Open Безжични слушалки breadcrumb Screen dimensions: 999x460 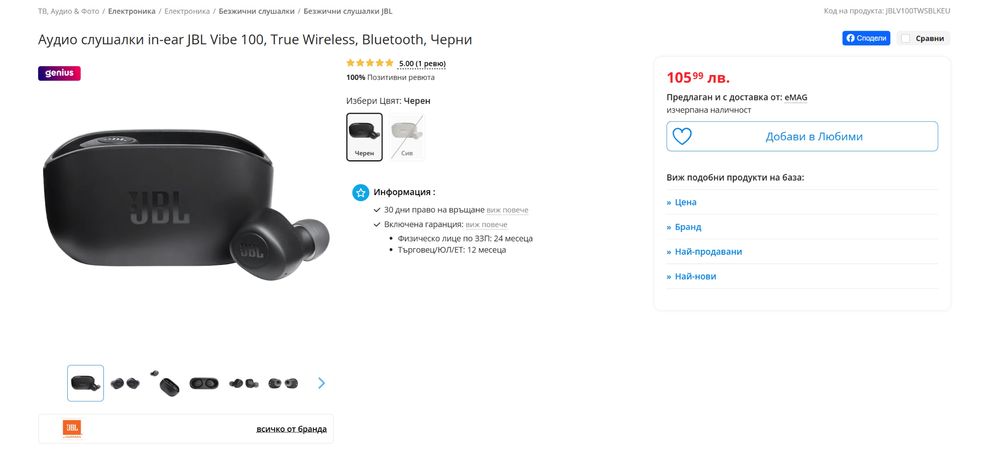[257, 11]
